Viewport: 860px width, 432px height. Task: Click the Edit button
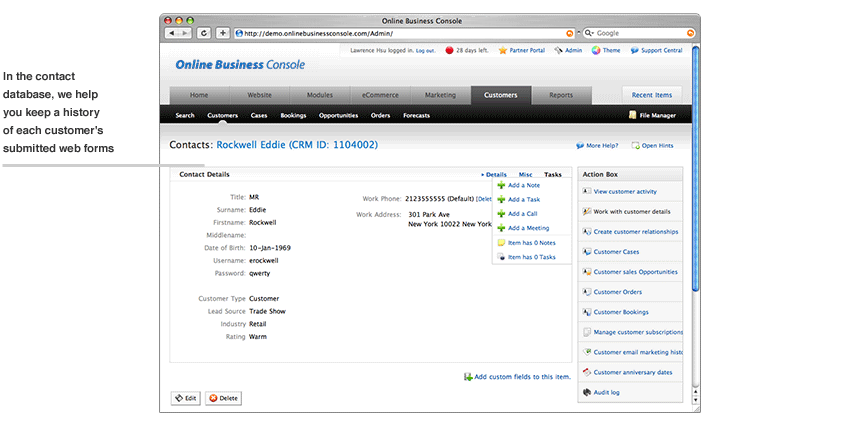[x=185, y=398]
